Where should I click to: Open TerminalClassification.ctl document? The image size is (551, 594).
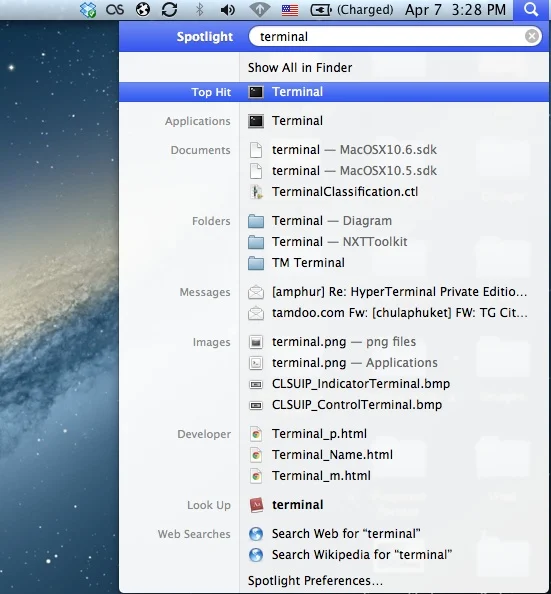[x=345, y=192]
